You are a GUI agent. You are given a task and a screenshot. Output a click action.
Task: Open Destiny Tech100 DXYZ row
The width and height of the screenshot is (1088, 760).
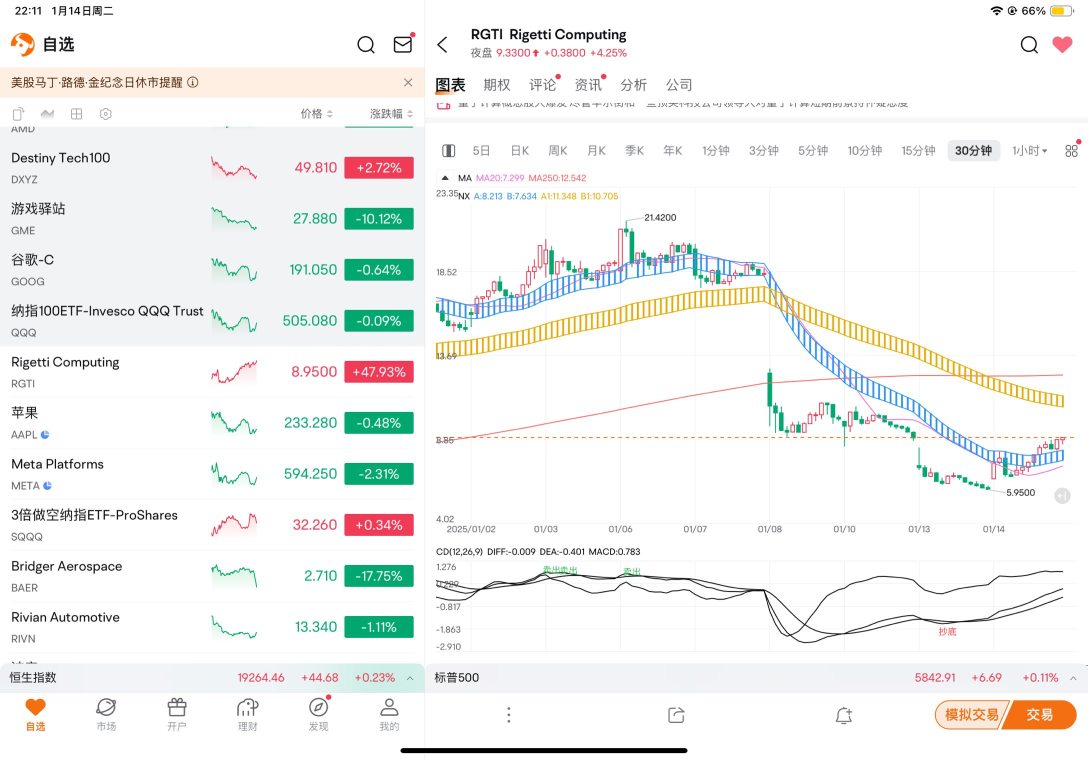click(x=212, y=168)
